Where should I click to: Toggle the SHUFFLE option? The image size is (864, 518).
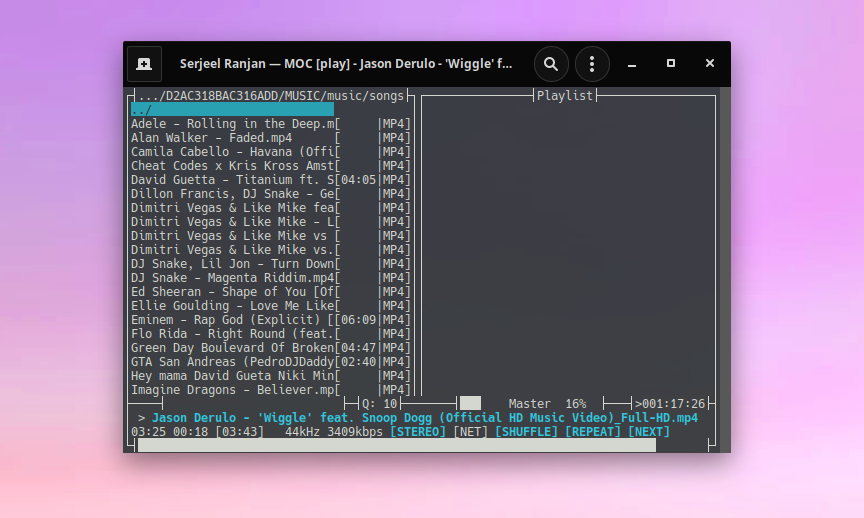526,431
